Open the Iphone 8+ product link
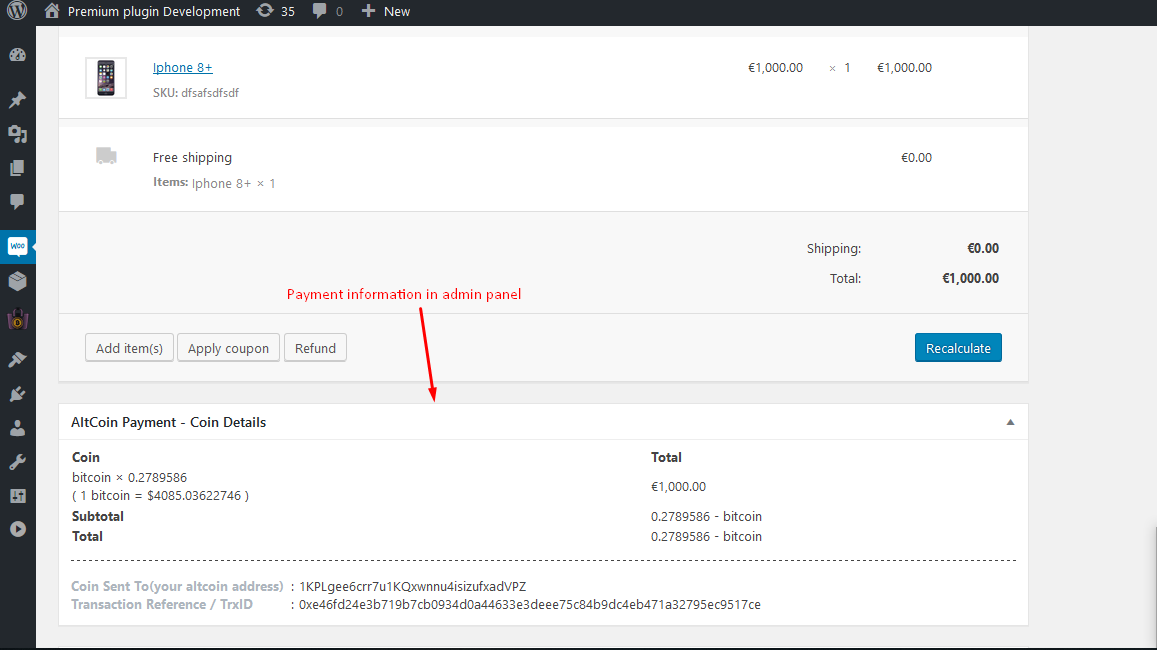 coord(182,68)
